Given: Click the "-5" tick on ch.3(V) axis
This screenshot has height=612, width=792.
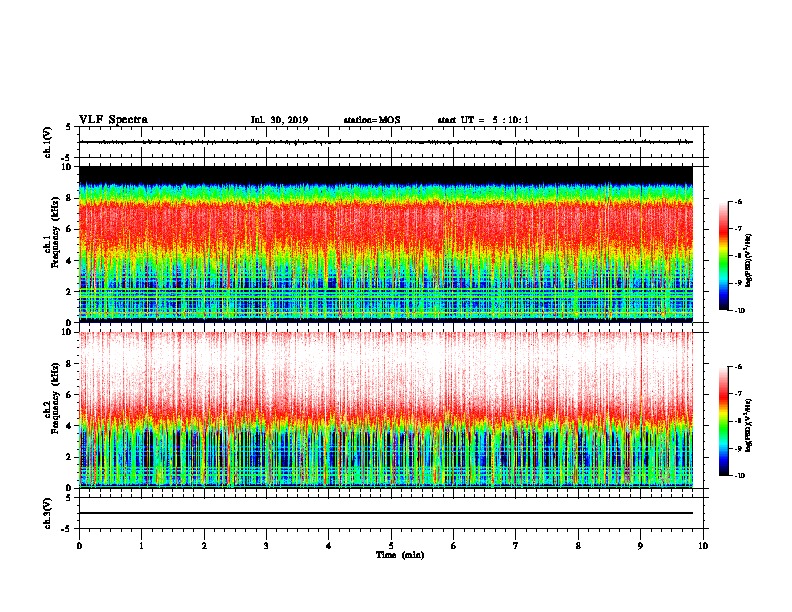Looking at the screenshot, I should pos(66,529).
